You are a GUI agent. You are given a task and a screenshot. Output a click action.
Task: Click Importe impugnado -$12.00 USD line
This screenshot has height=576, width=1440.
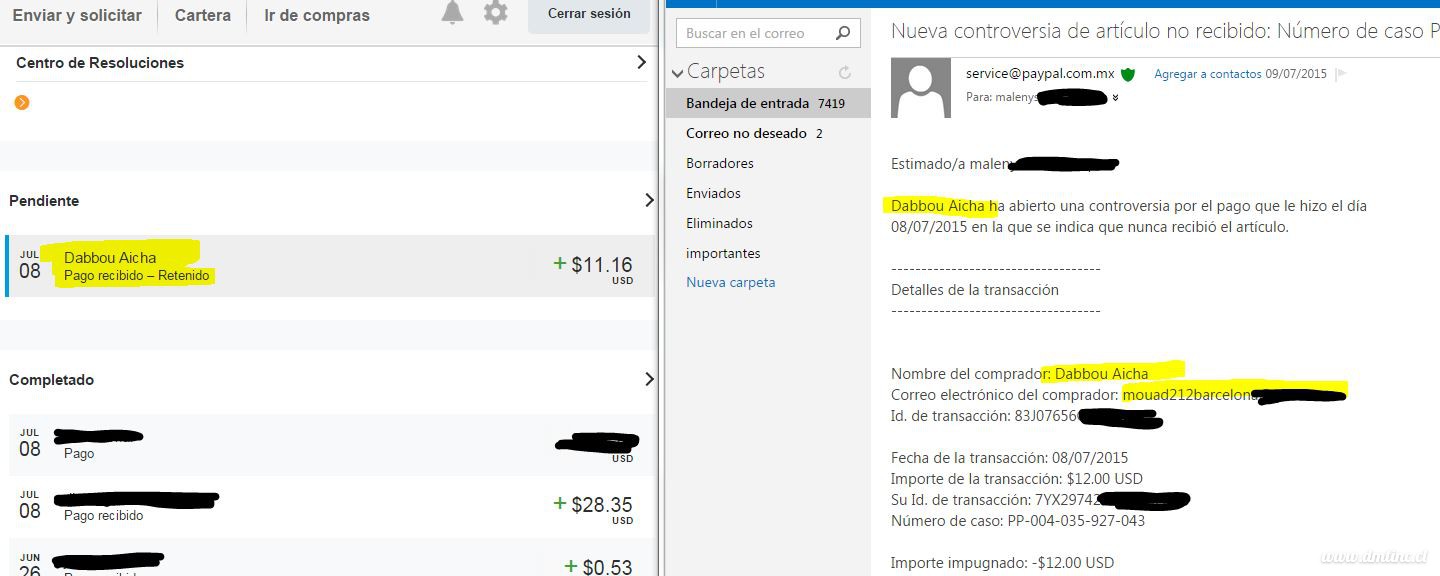tap(1002, 562)
